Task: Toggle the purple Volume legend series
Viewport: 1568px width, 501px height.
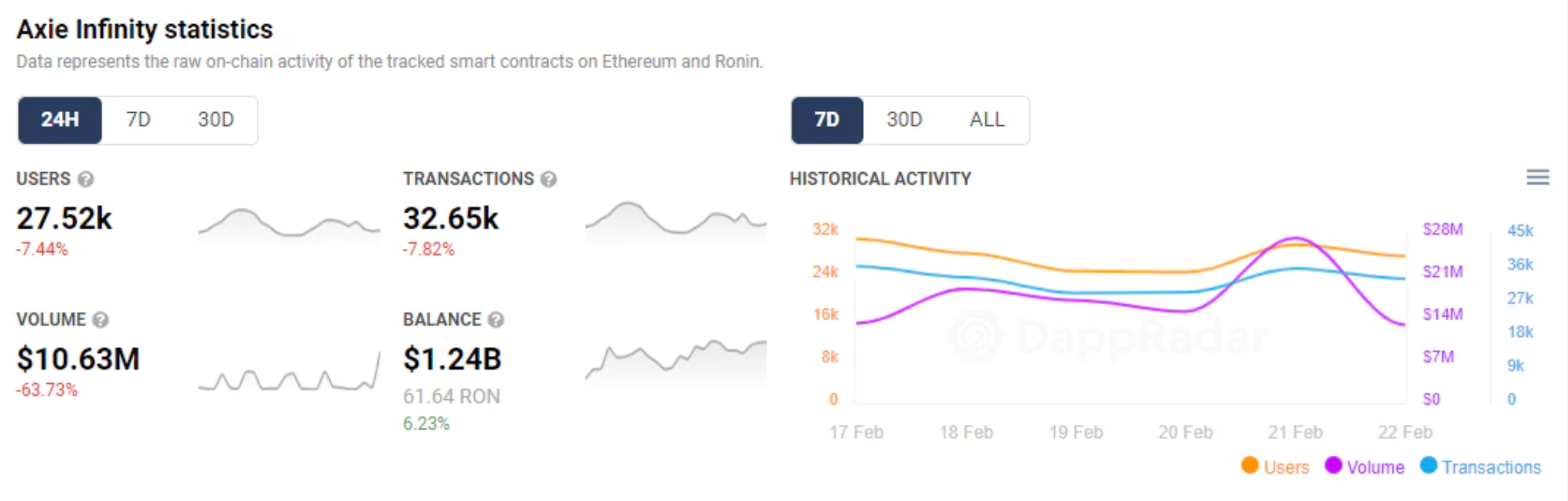Action: 1364,467
